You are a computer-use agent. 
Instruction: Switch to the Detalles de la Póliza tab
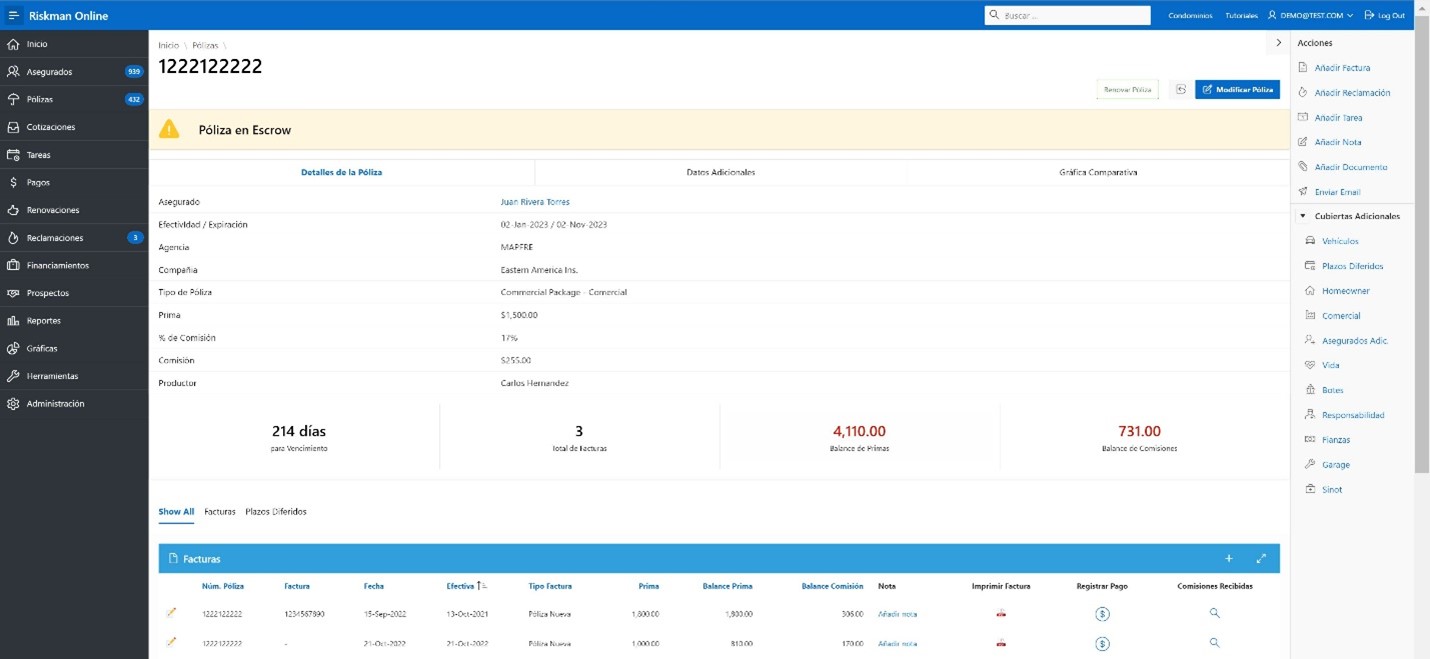point(341,172)
